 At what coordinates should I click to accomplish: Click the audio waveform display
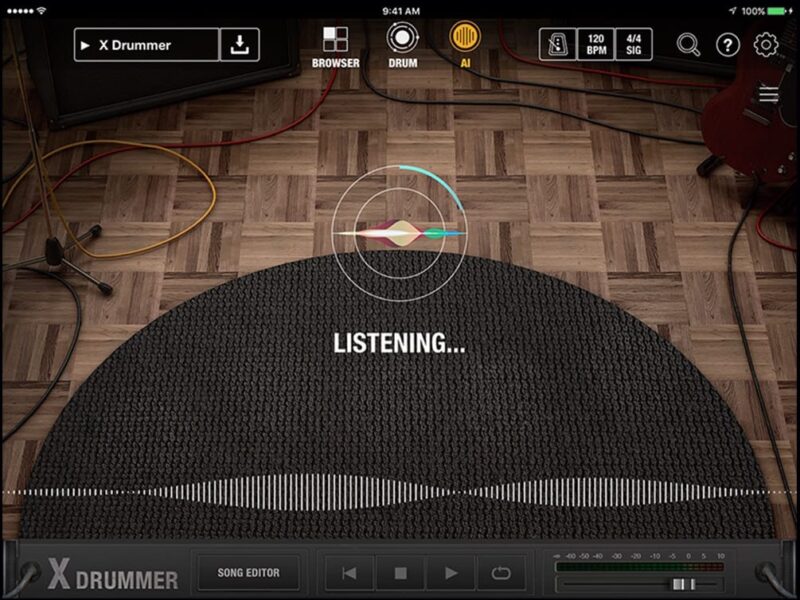(400, 492)
